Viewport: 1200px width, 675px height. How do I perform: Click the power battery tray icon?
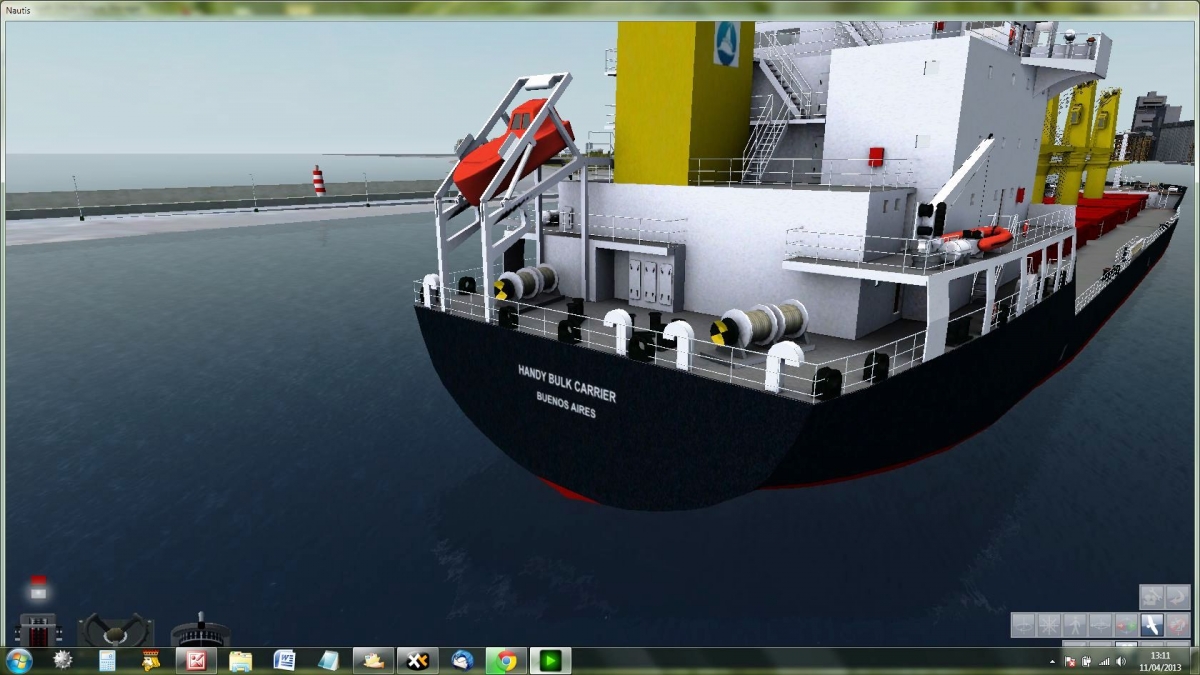point(1086,662)
